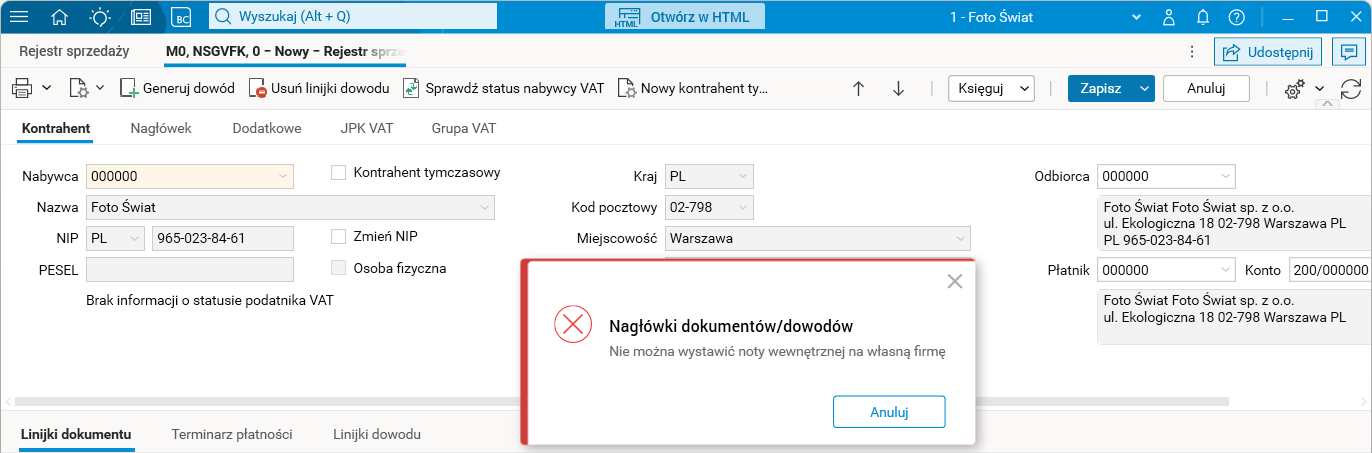Toggle Osoba fizyczna checkbox
This screenshot has width=1372, height=453.
tap(338, 268)
